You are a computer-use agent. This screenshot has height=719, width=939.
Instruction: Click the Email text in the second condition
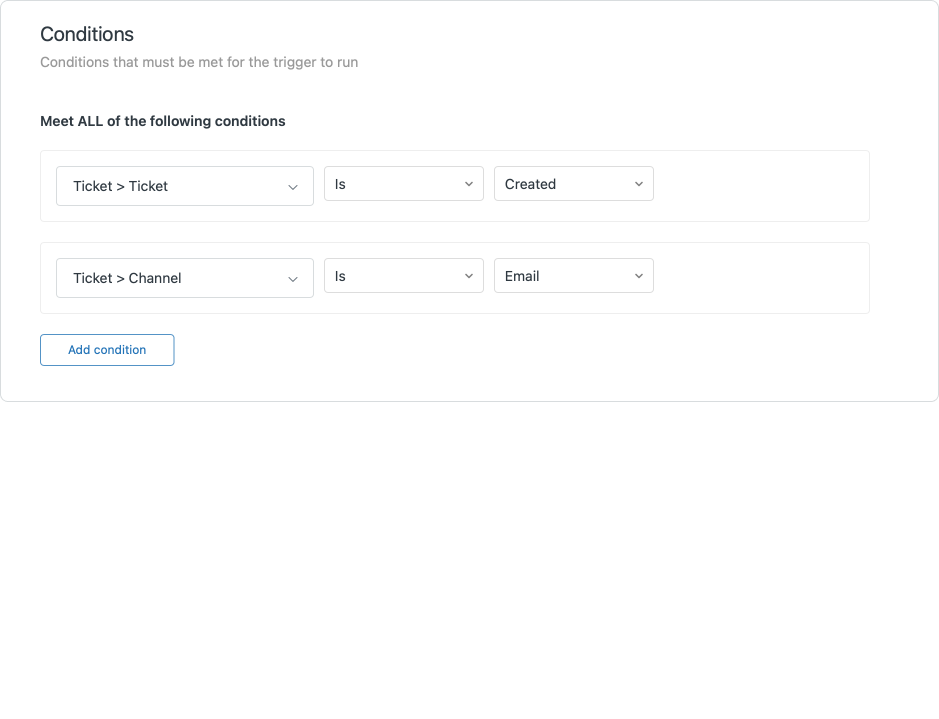point(522,276)
